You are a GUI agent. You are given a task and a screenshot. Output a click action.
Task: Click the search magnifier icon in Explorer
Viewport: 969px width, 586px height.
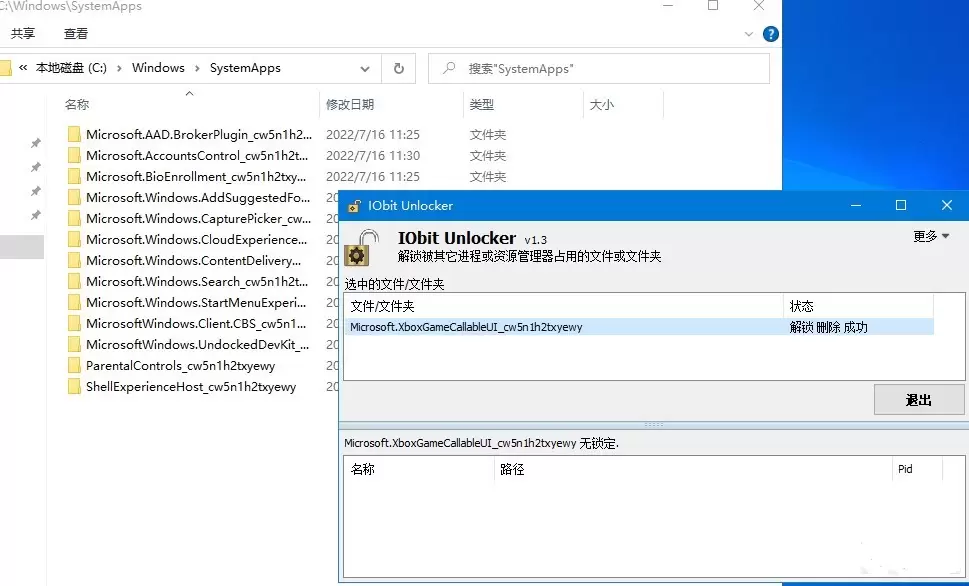pyautogui.click(x=449, y=68)
